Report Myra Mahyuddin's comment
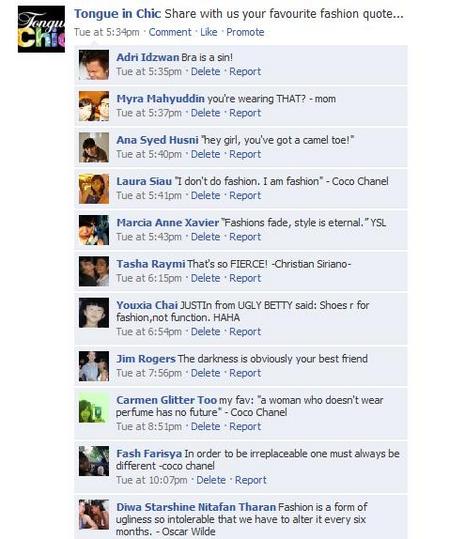The image size is (465, 539). click(245, 113)
